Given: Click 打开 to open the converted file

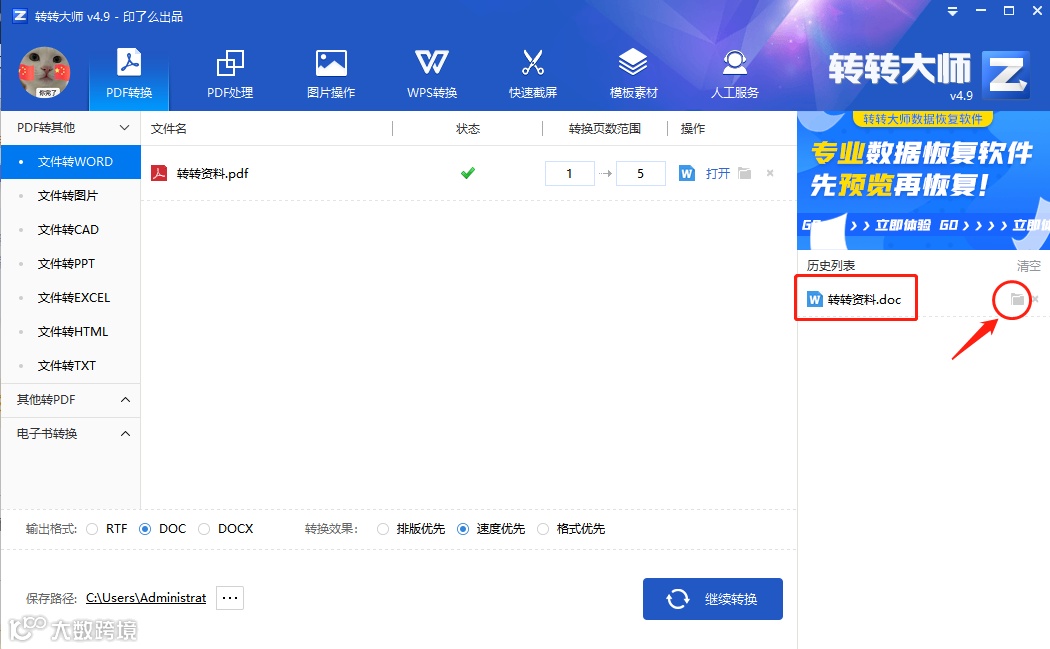Looking at the screenshot, I should (717, 173).
